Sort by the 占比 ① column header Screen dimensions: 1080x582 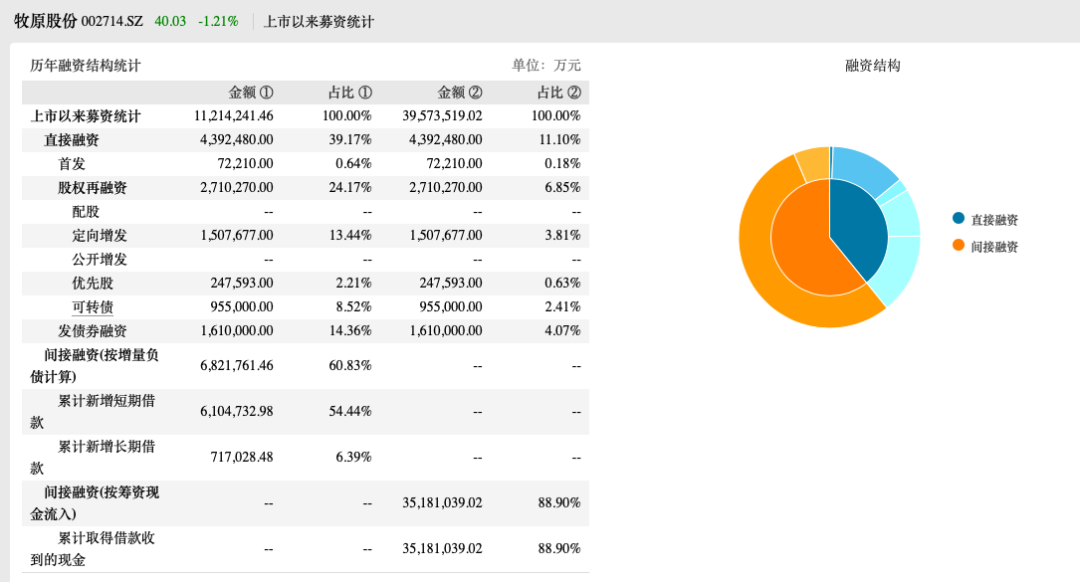coord(350,92)
